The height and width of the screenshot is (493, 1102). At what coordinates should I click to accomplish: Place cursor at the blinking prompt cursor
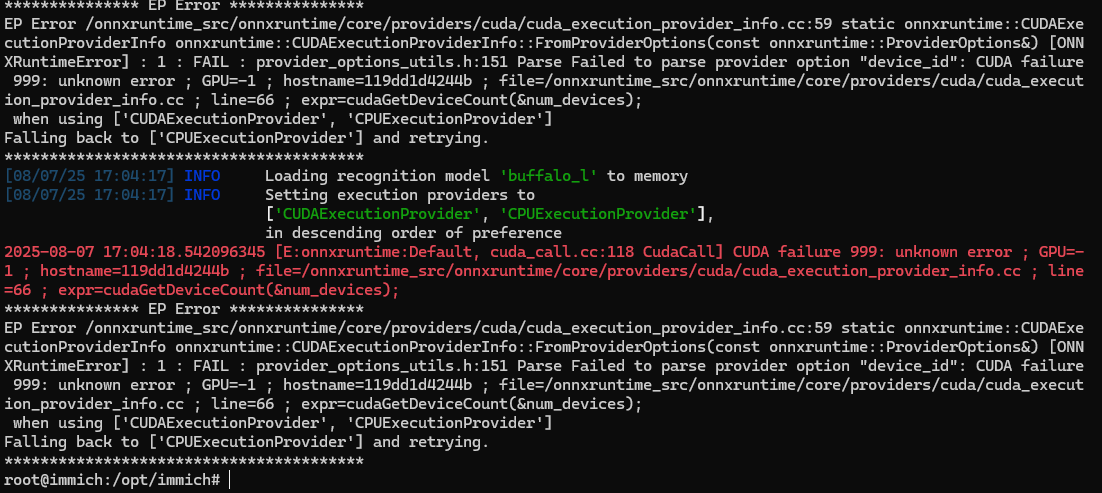click(x=230, y=480)
